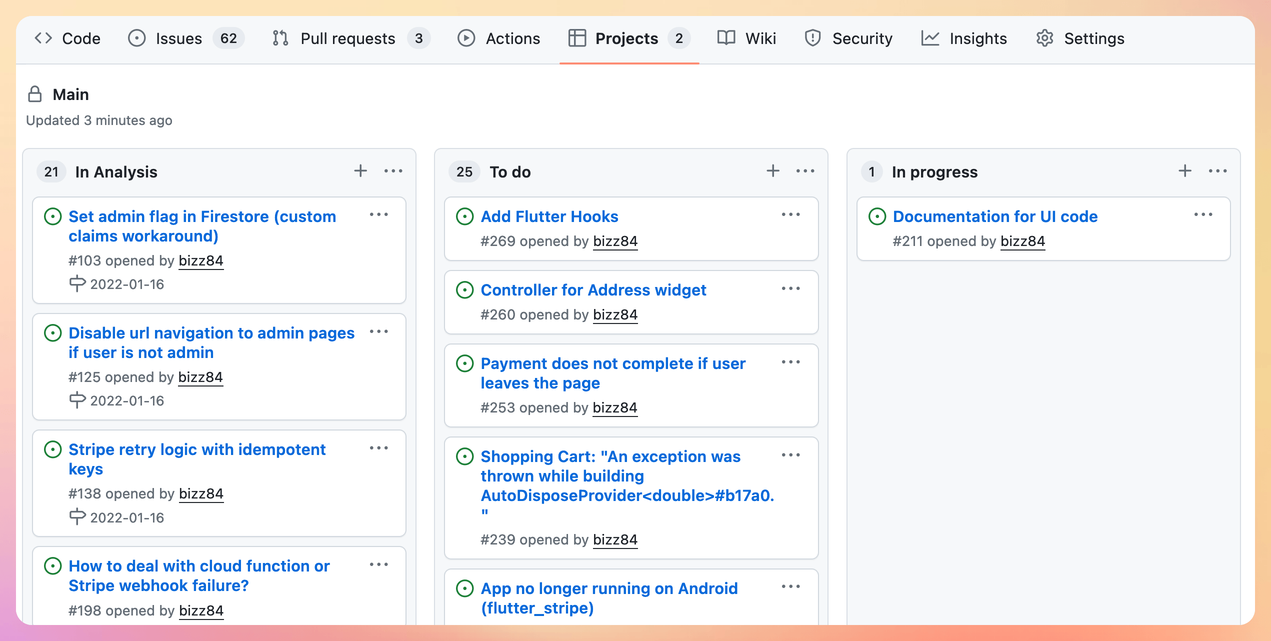The image size is (1271, 641).
Task: Open menu for Disable url navigation card
Action: pos(379,332)
